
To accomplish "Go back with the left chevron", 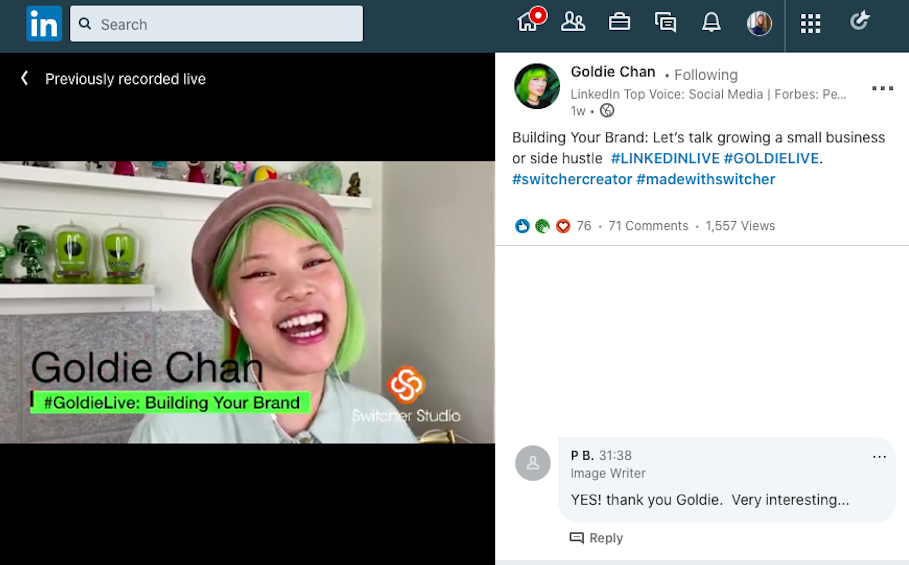I will (x=24, y=78).
